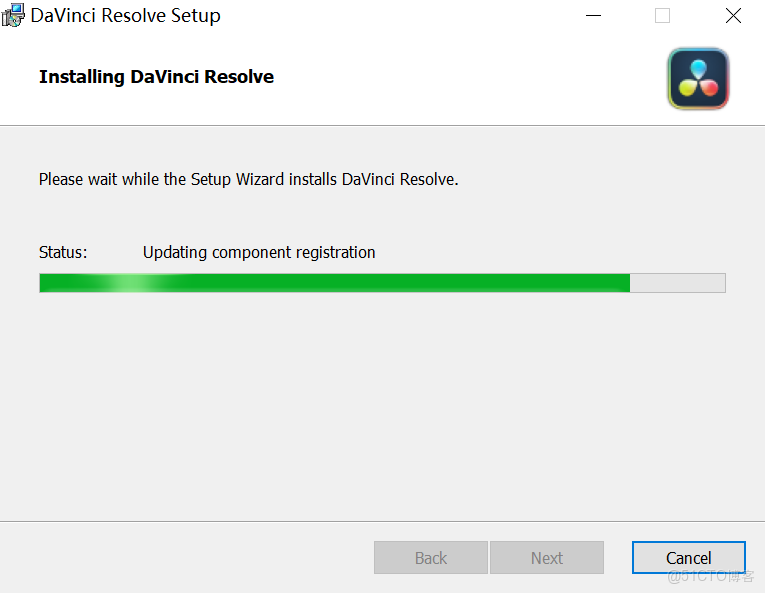Minimize the Setup window
The width and height of the screenshot is (765, 593).
[593, 16]
